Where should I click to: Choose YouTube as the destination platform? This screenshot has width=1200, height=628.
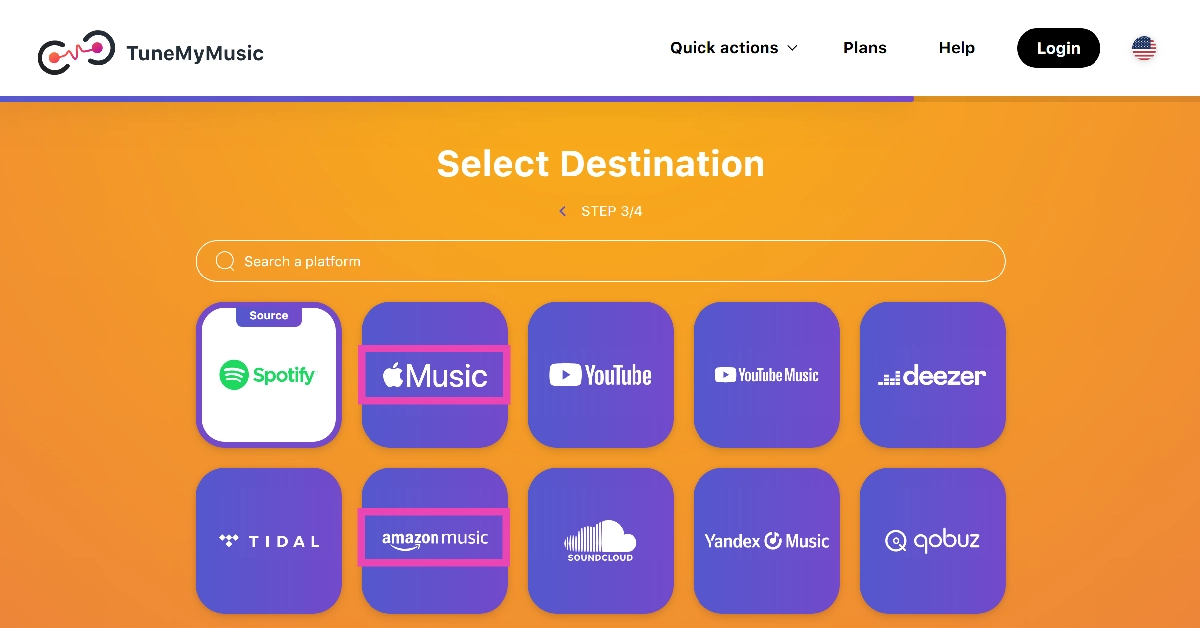(601, 375)
